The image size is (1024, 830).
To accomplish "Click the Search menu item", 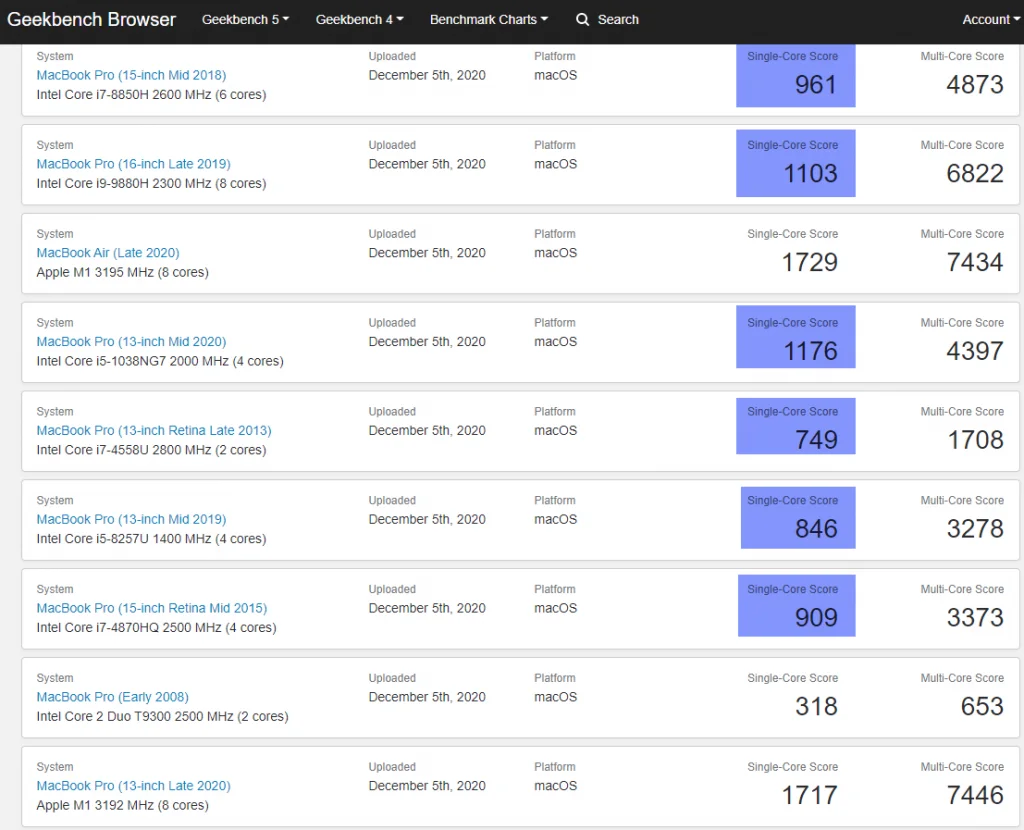I will (607, 20).
